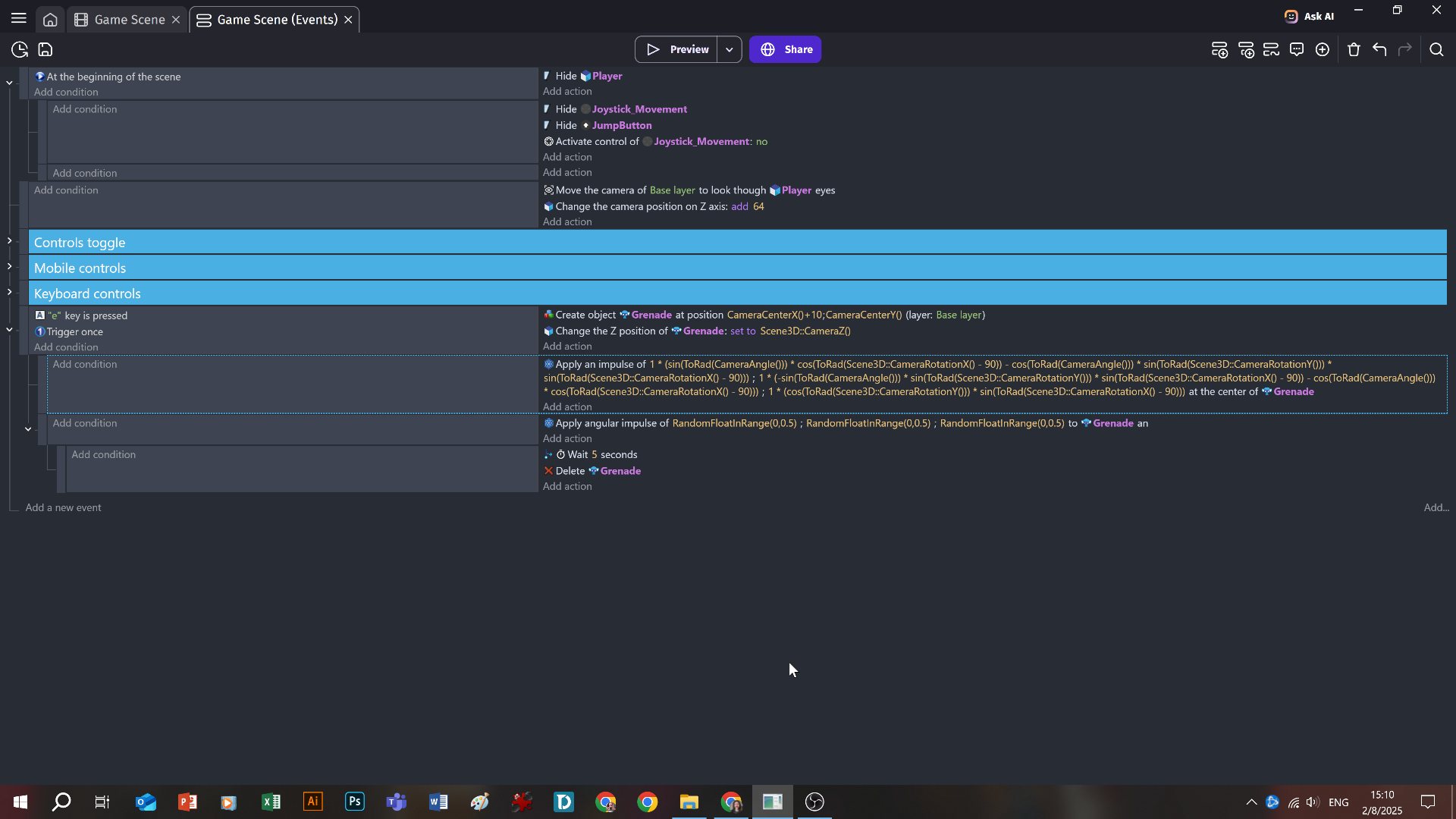Open Photoshop from the Windows taskbar

click(354, 802)
